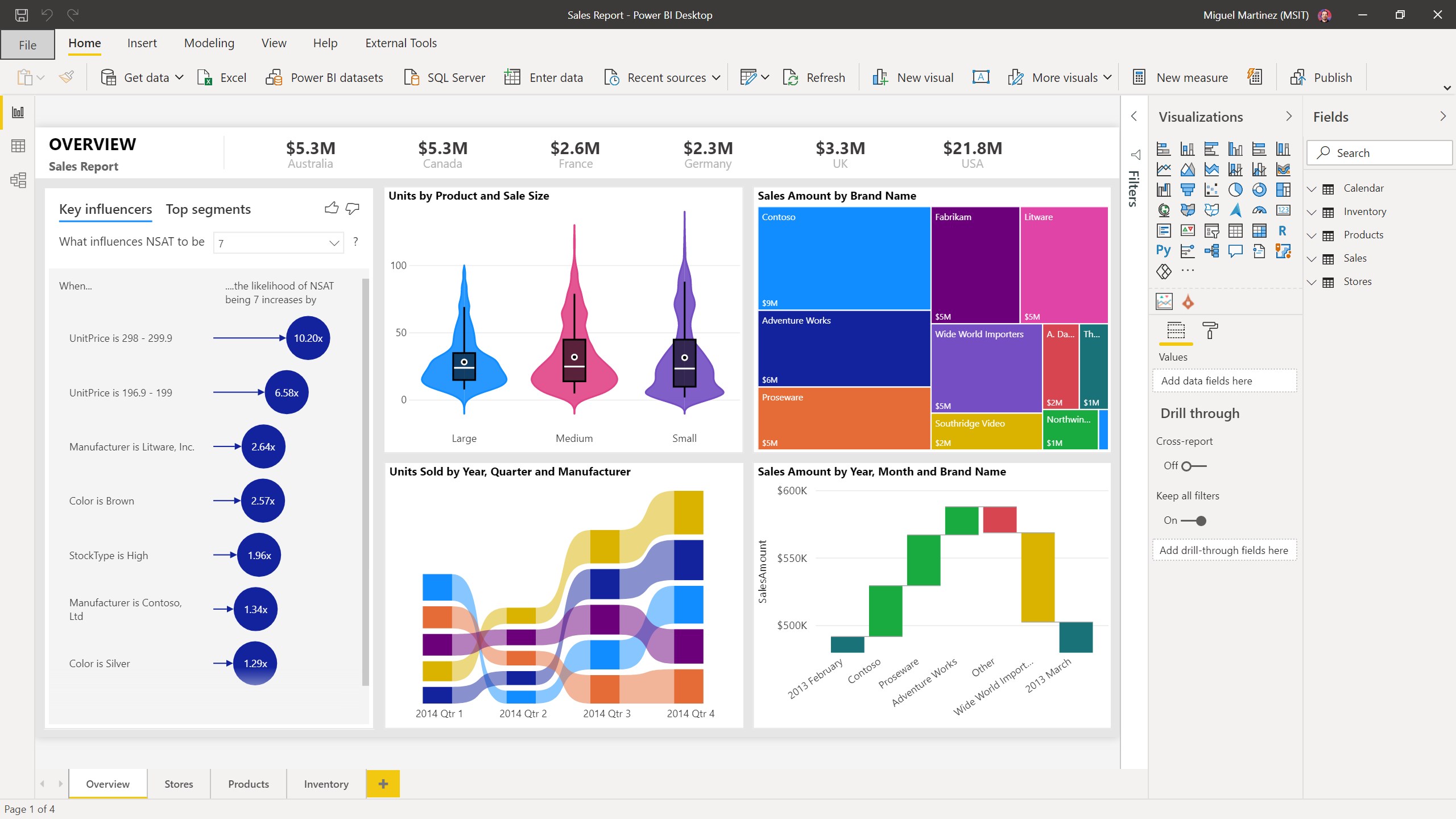Open the Format paint roller pane
Screen dimensions: 1456x819
(x=1211, y=331)
